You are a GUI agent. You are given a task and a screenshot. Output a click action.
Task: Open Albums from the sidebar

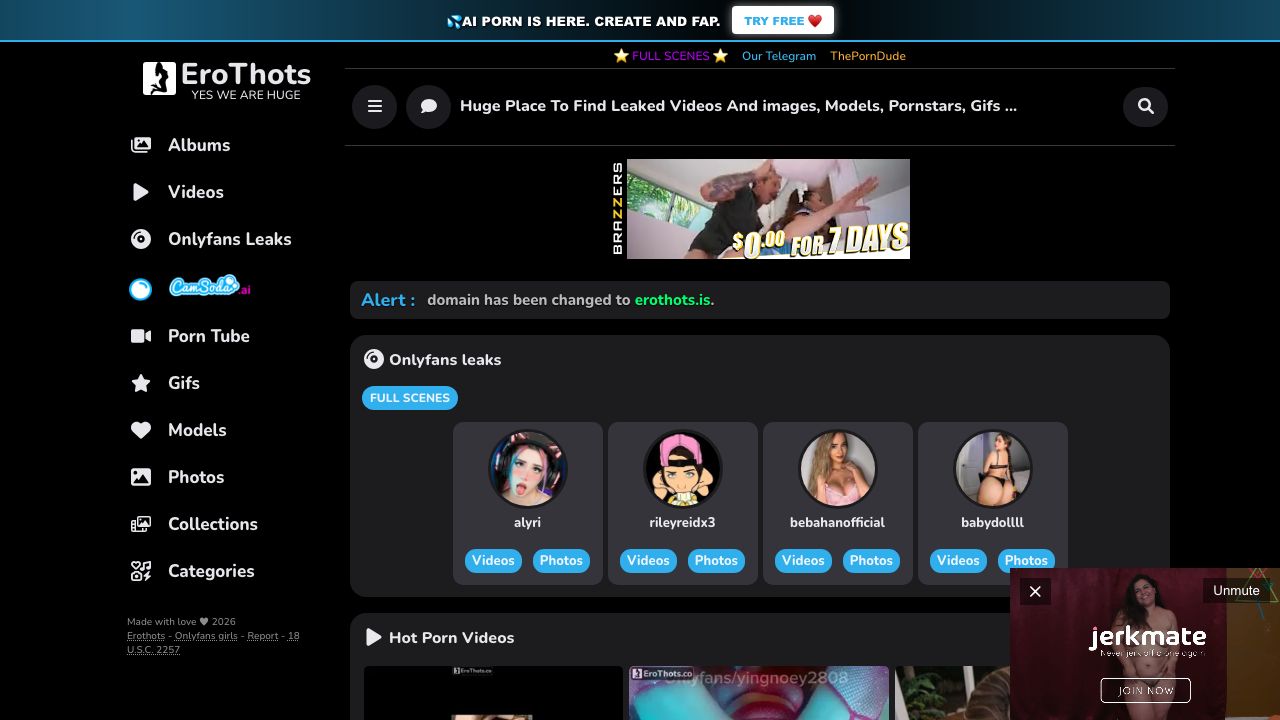[181, 145]
